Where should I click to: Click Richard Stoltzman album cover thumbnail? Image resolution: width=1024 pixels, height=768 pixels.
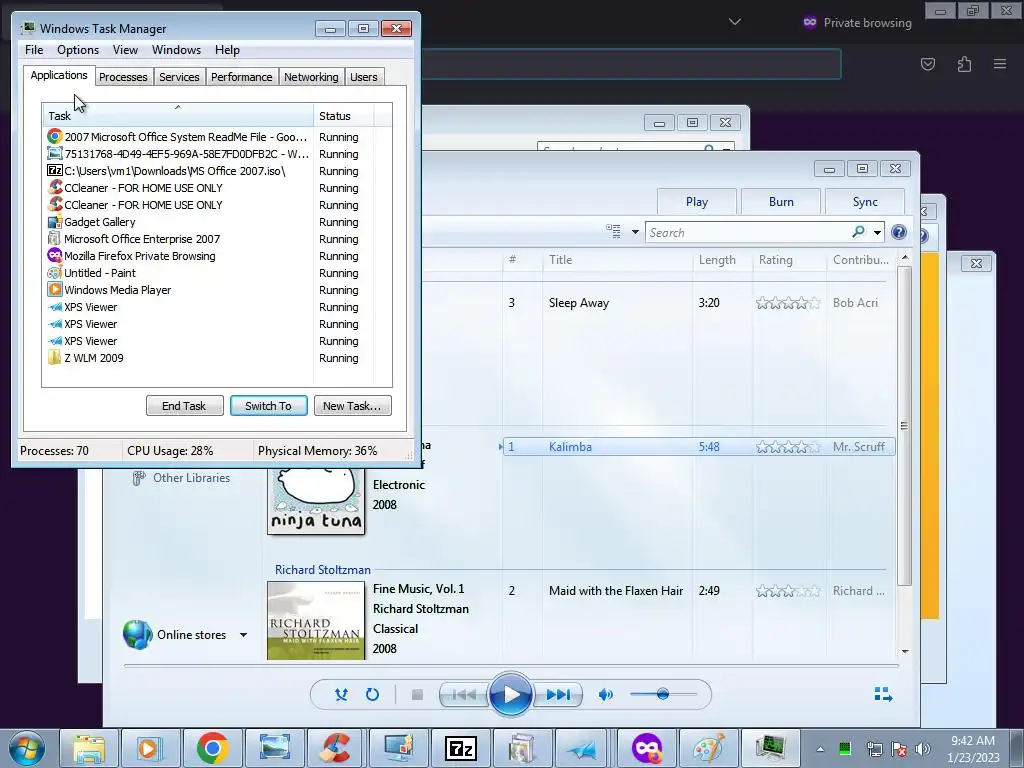tap(316, 620)
